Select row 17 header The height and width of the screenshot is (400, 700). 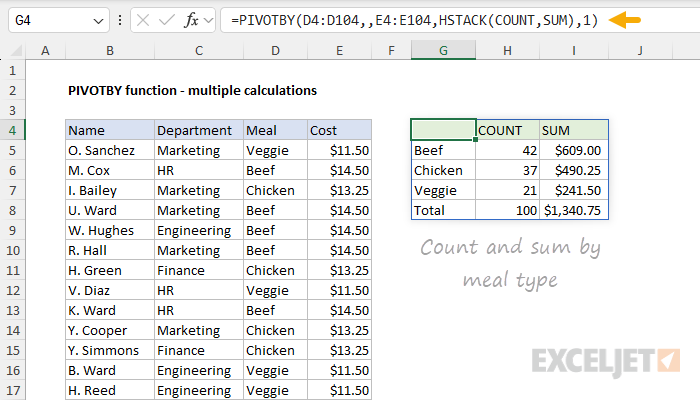(x=12, y=391)
